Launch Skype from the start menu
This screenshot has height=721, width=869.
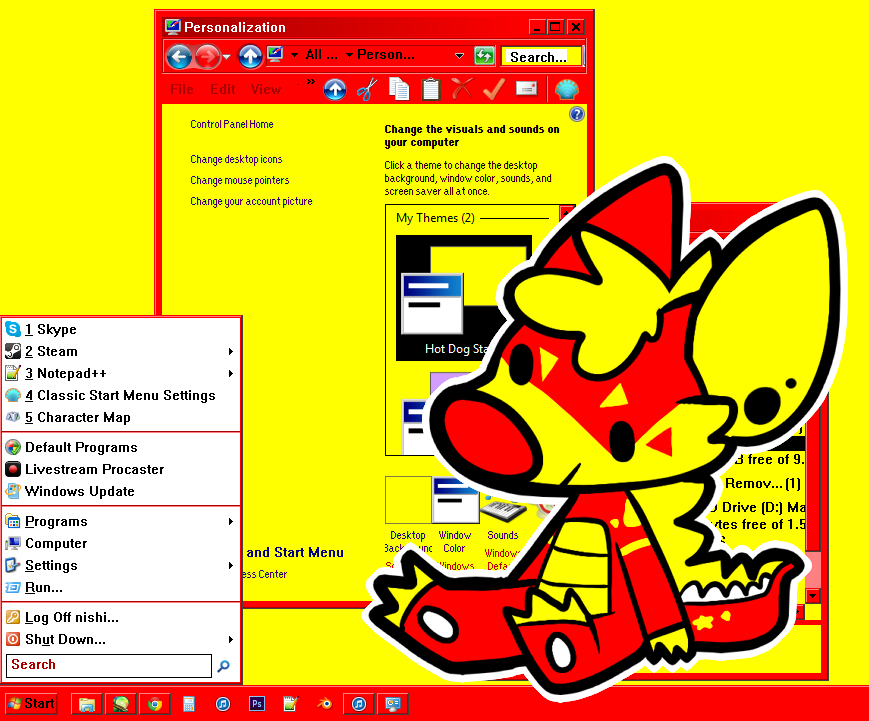[x=122, y=329]
